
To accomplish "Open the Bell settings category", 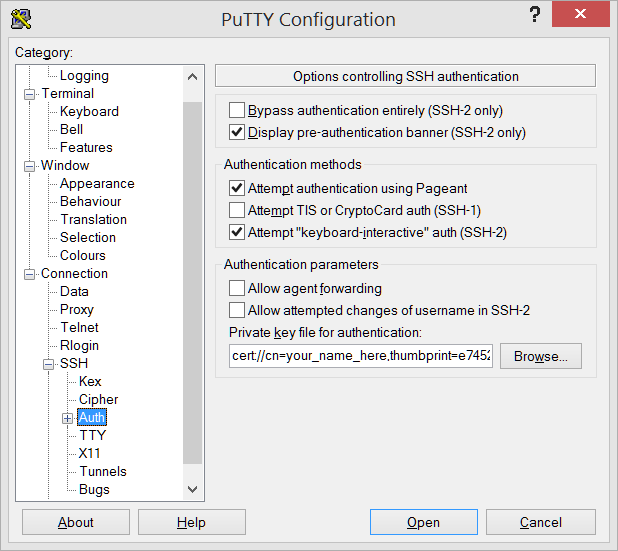I will (x=71, y=130).
